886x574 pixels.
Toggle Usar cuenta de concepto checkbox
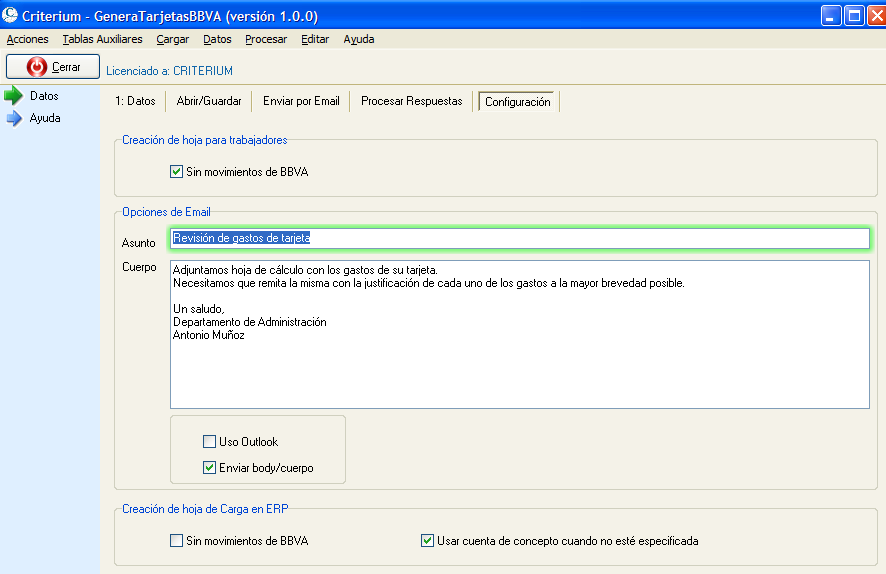coord(427,541)
